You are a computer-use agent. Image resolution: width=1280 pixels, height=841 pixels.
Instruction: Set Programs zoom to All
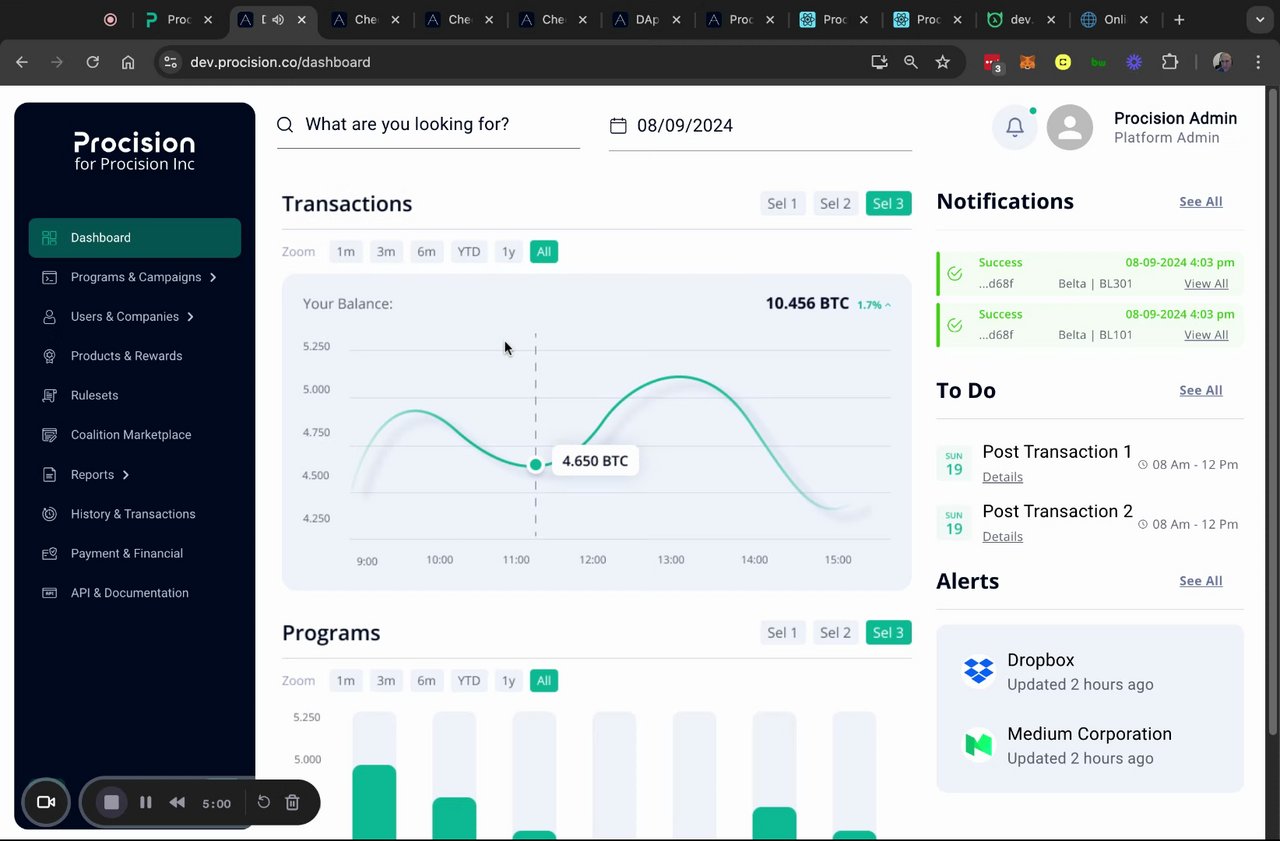[x=544, y=681]
